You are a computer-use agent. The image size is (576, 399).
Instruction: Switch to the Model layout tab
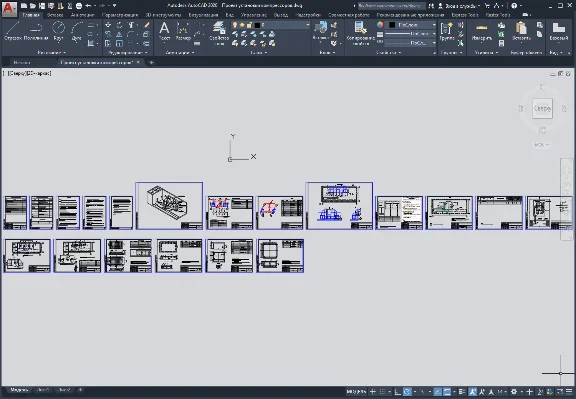[x=19, y=390]
